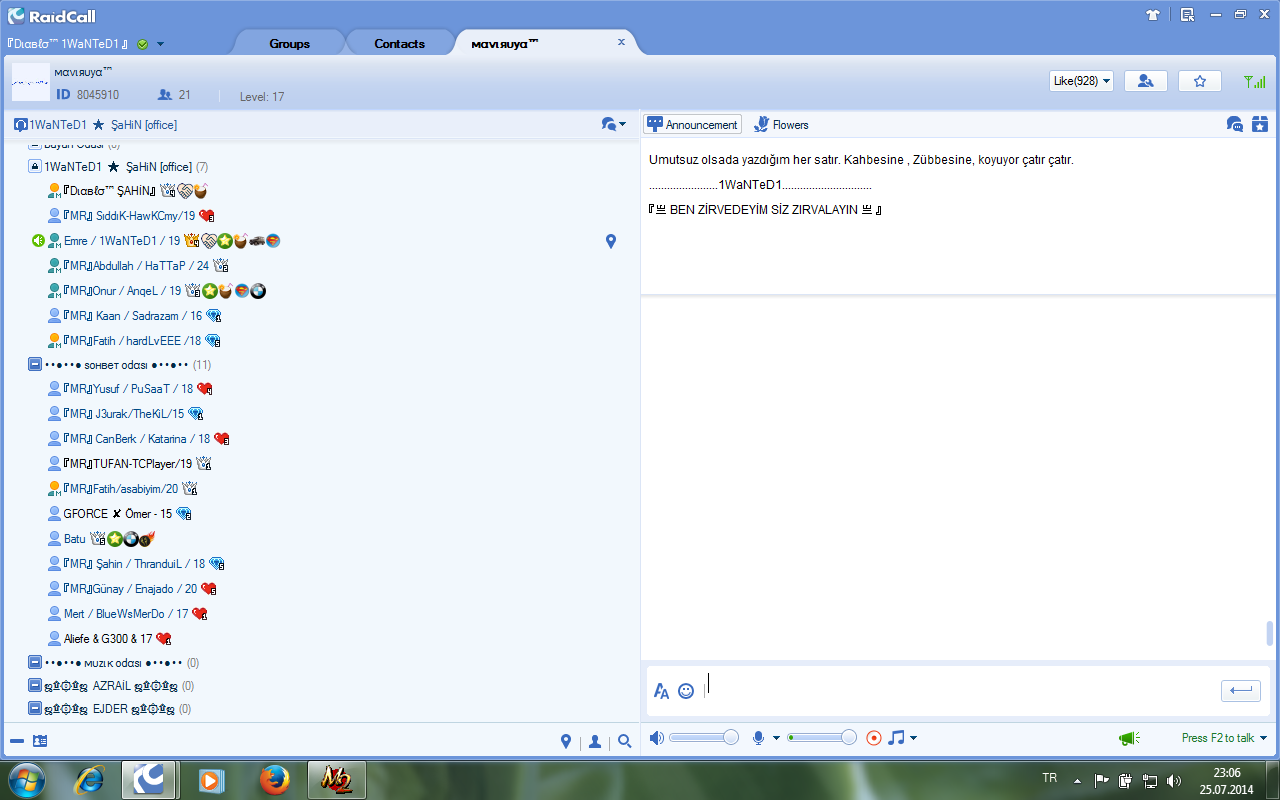The height and width of the screenshot is (800, 1280).
Task: Click the locate-me pin icon in the bottom bar
Action: [x=566, y=741]
